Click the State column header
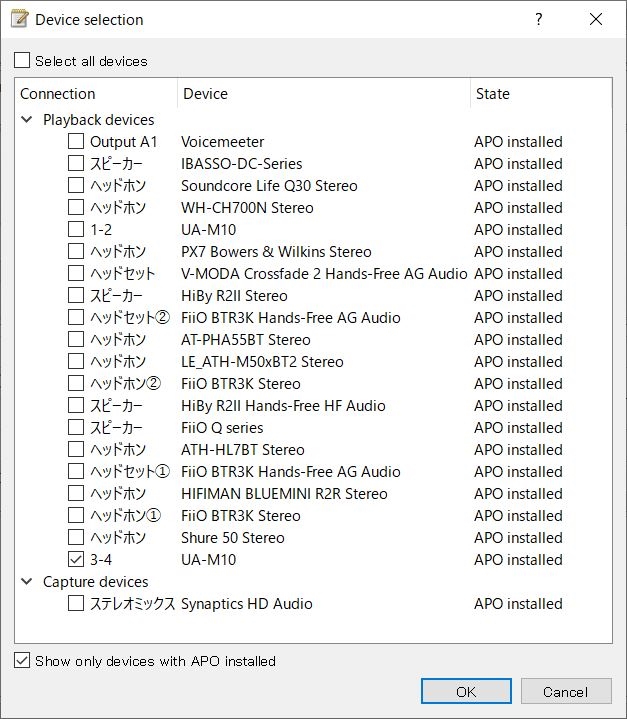The width and height of the screenshot is (627, 719). pyautogui.click(x=540, y=94)
